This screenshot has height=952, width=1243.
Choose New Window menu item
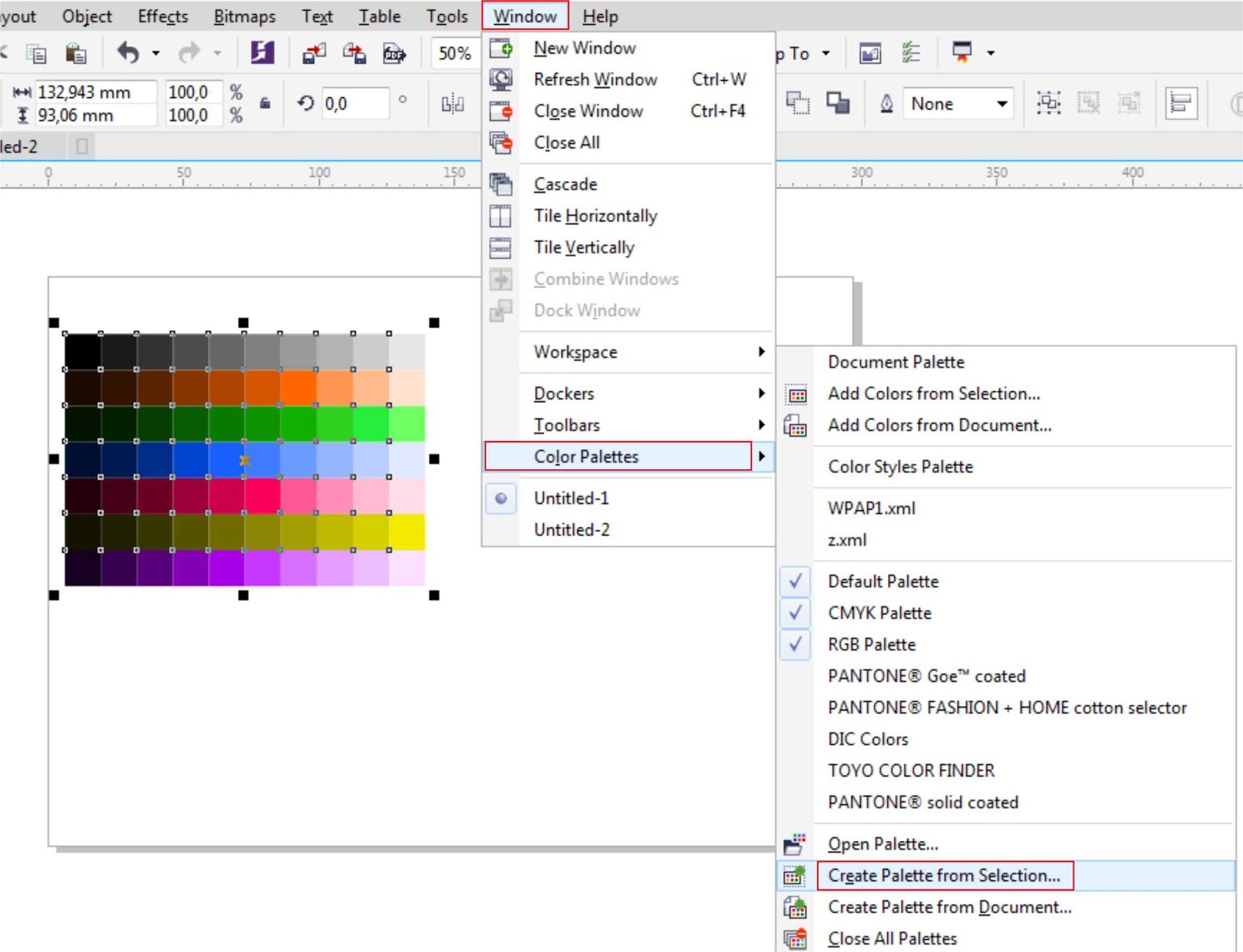point(584,48)
